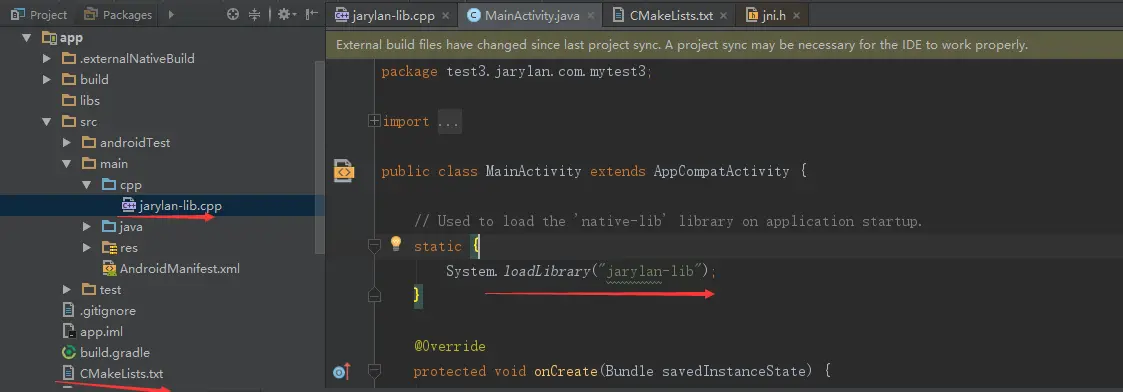The width and height of the screenshot is (1123, 392).
Task: Close the jarylan-lib.cpp tab
Action: [445, 15]
